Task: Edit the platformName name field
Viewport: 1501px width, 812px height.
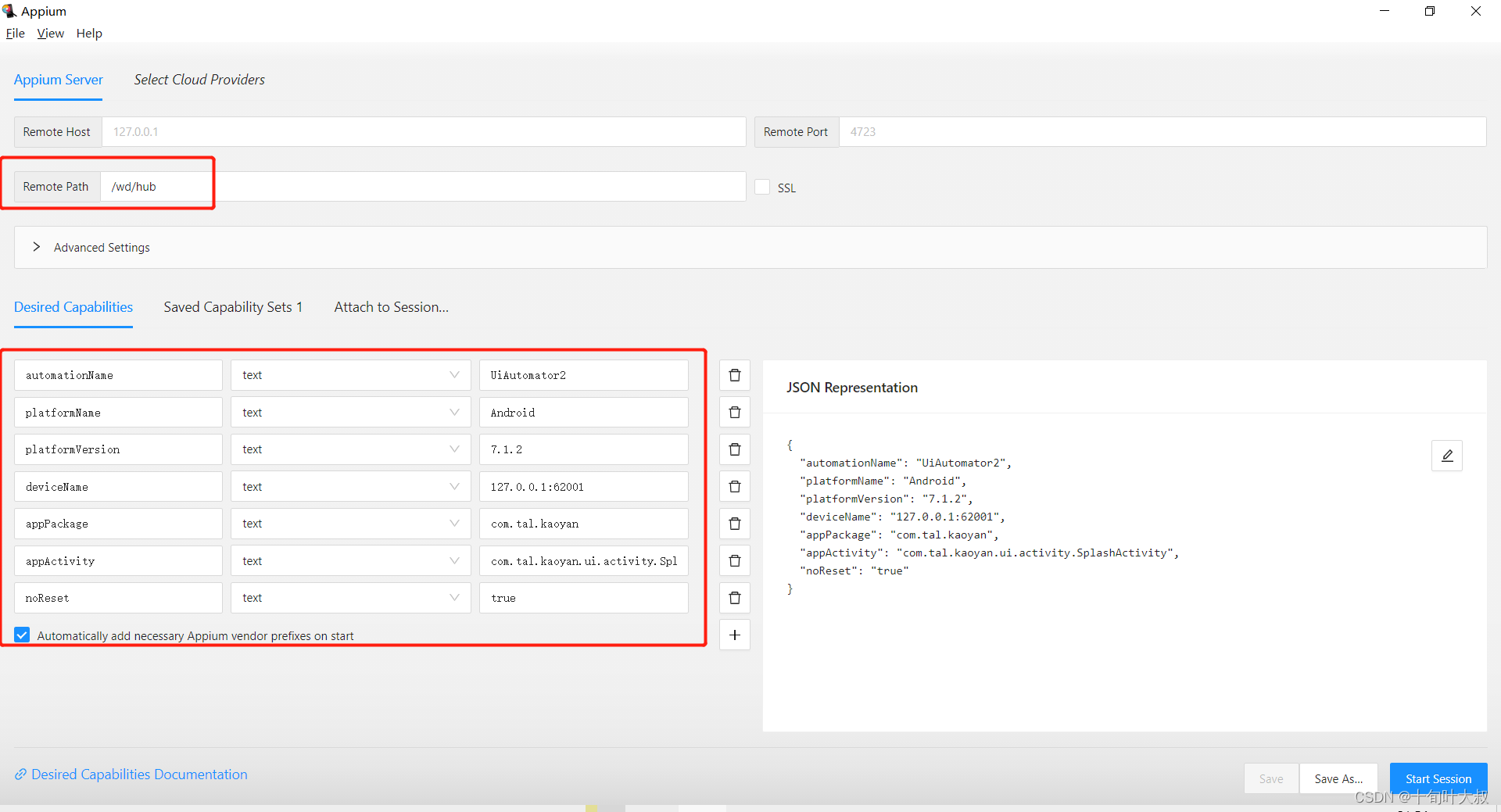Action: click(x=118, y=412)
